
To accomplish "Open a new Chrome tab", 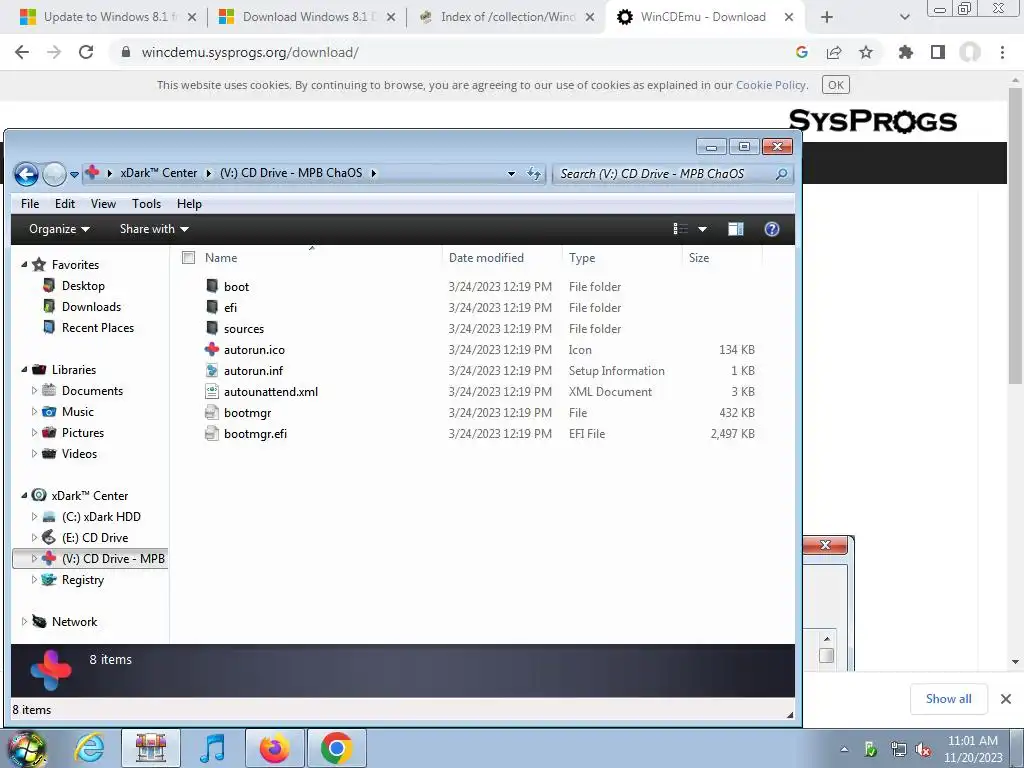I will coord(827,18).
